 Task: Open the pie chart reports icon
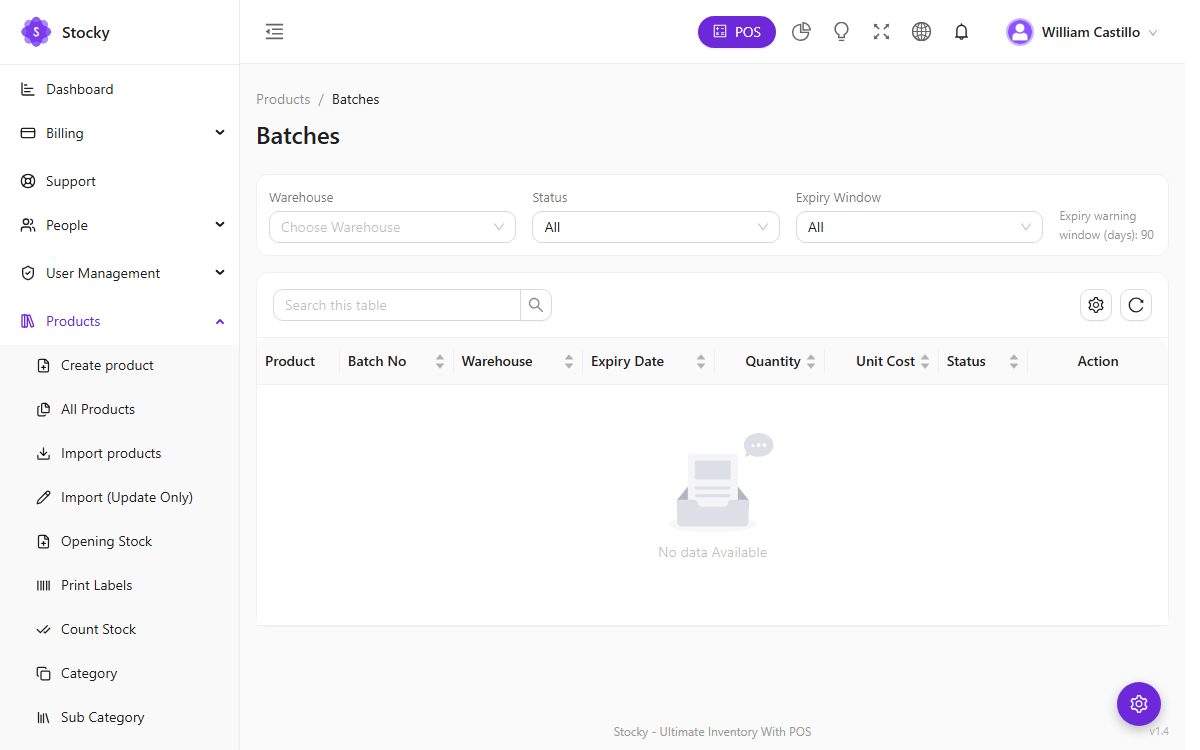(x=801, y=32)
